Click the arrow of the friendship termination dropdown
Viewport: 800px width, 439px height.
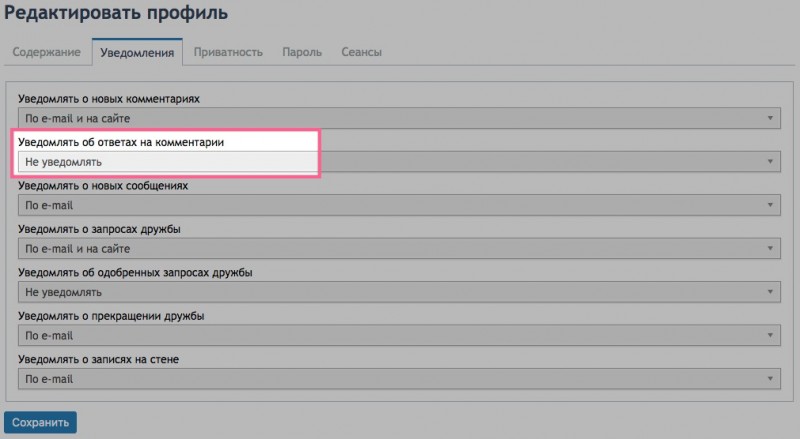[770, 335]
